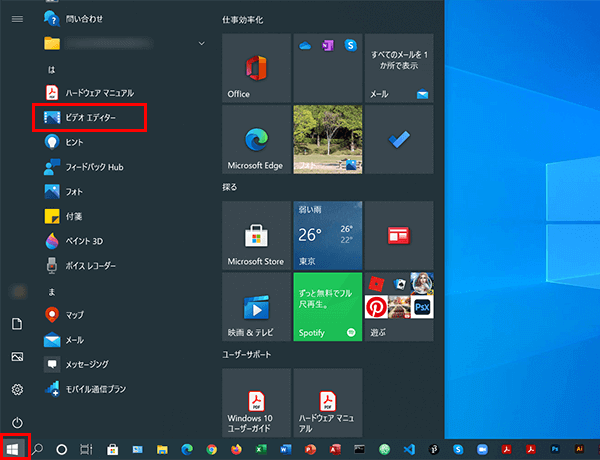Open the フォト photo tile
Image resolution: width=600 pixels, height=460 pixels.
click(x=328, y=139)
